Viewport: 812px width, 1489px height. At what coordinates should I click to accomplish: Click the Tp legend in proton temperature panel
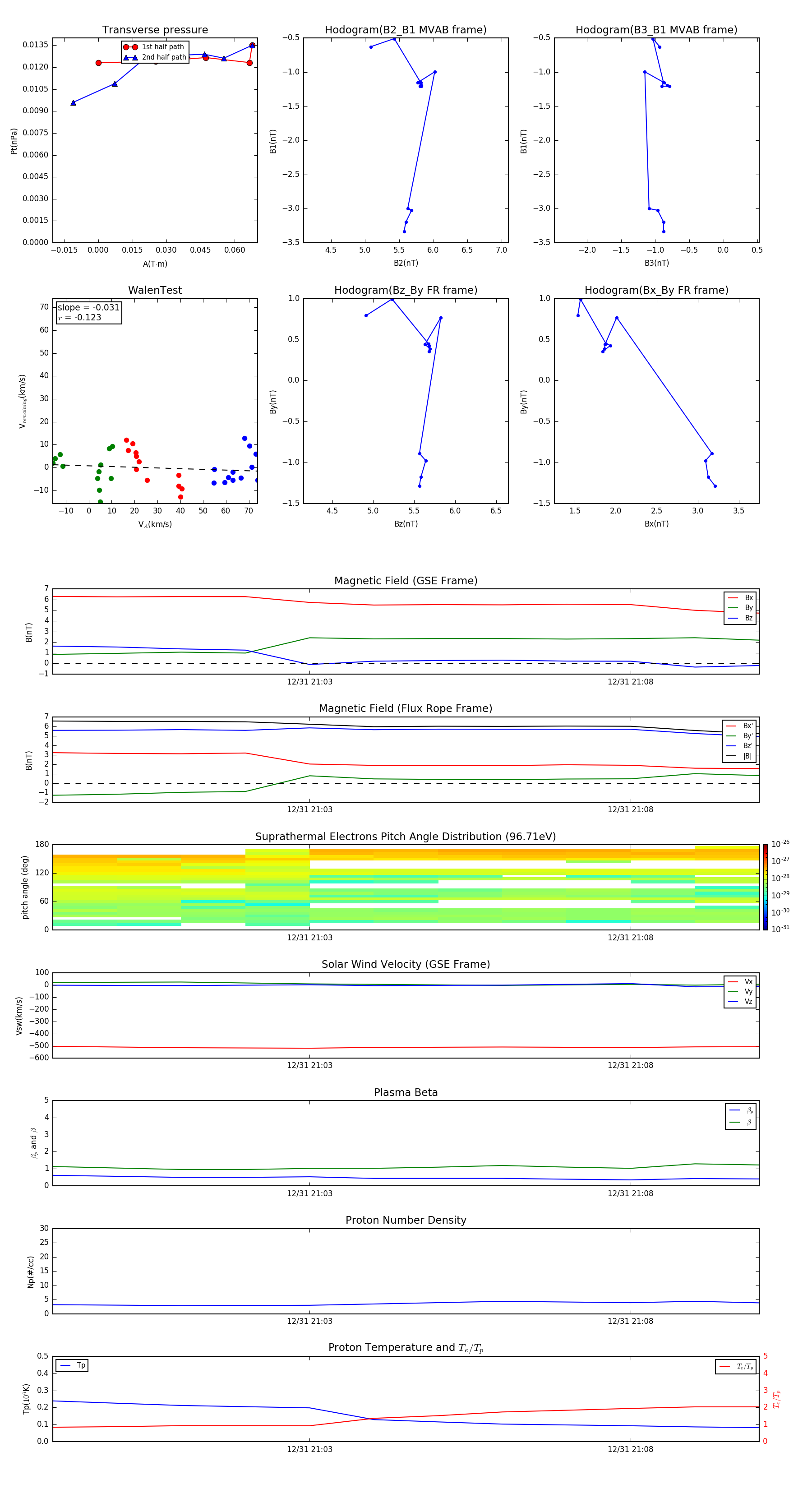pyautogui.click(x=72, y=1366)
